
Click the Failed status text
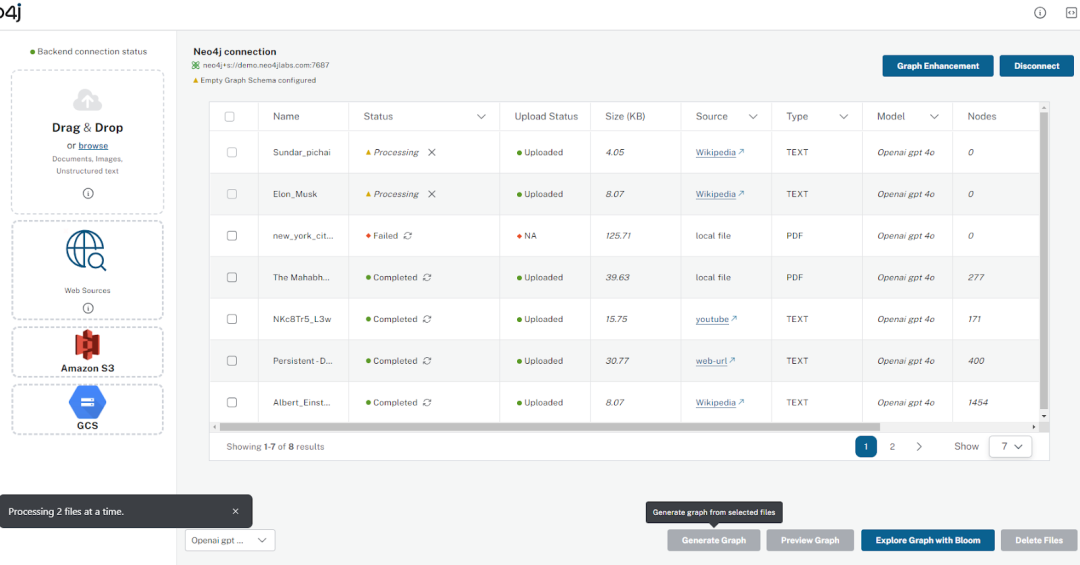click(x=386, y=236)
